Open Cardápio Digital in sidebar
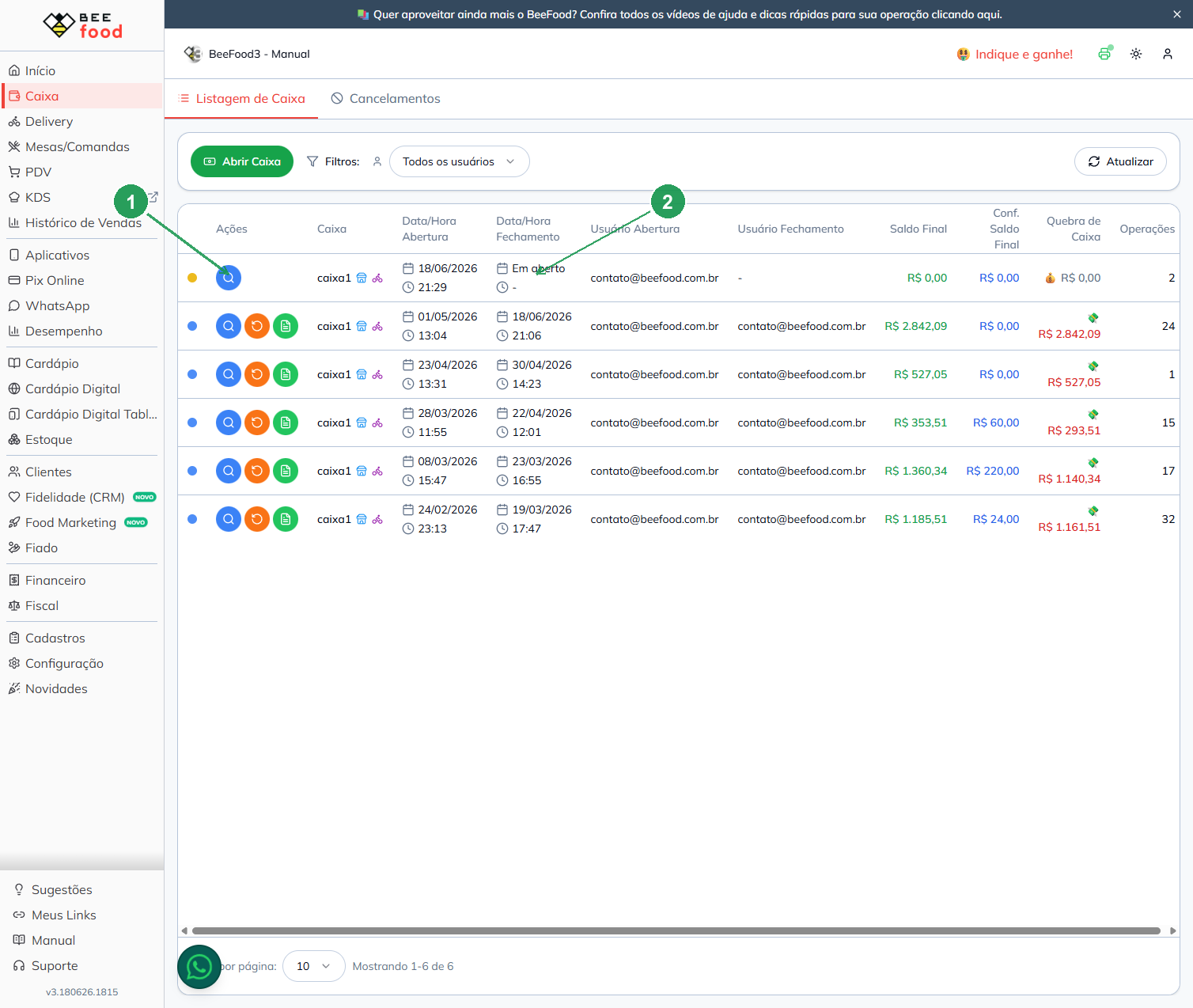 pos(82,388)
